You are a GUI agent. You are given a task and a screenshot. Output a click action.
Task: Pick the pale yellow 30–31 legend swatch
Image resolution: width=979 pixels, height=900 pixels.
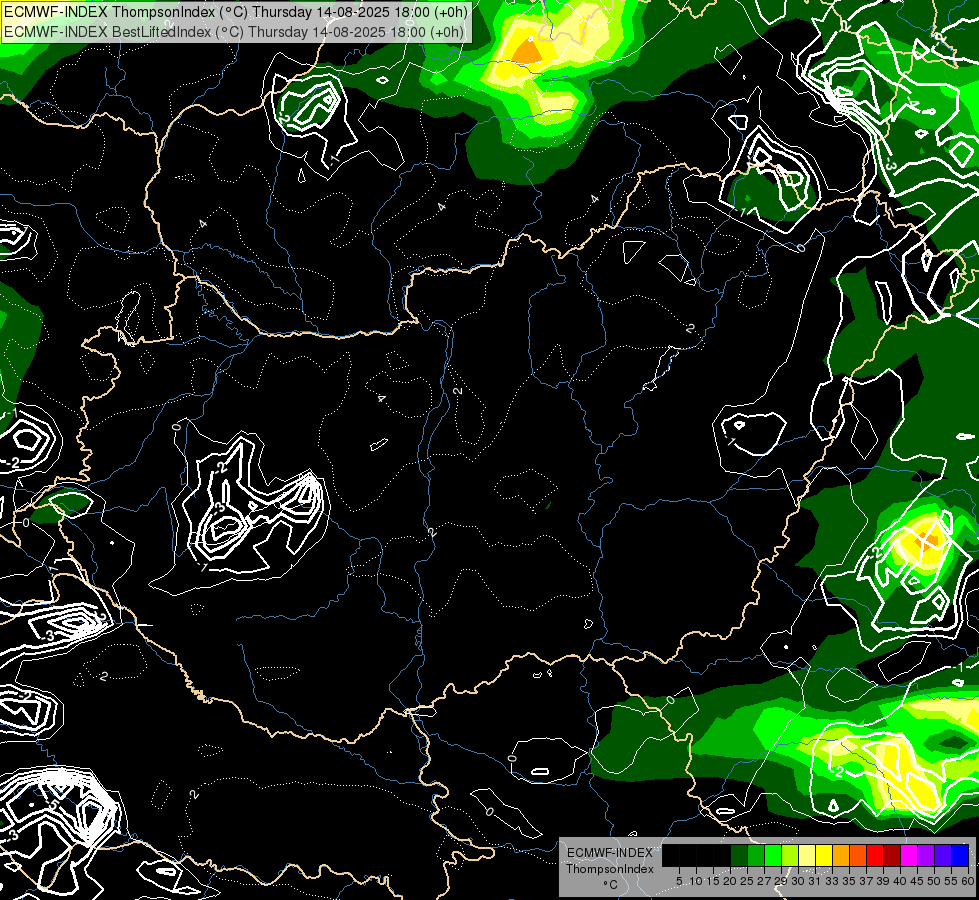click(x=807, y=855)
